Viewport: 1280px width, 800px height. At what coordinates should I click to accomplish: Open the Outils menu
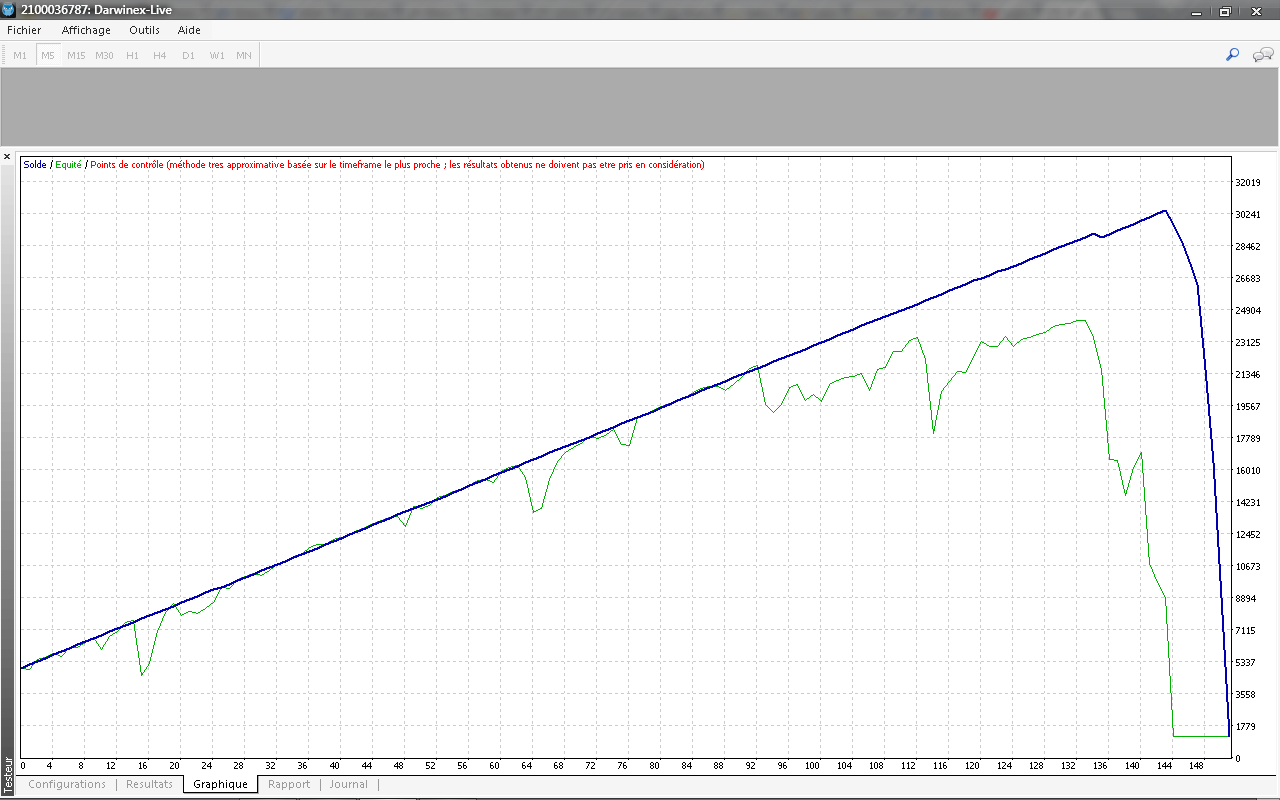[x=145, y=30]
